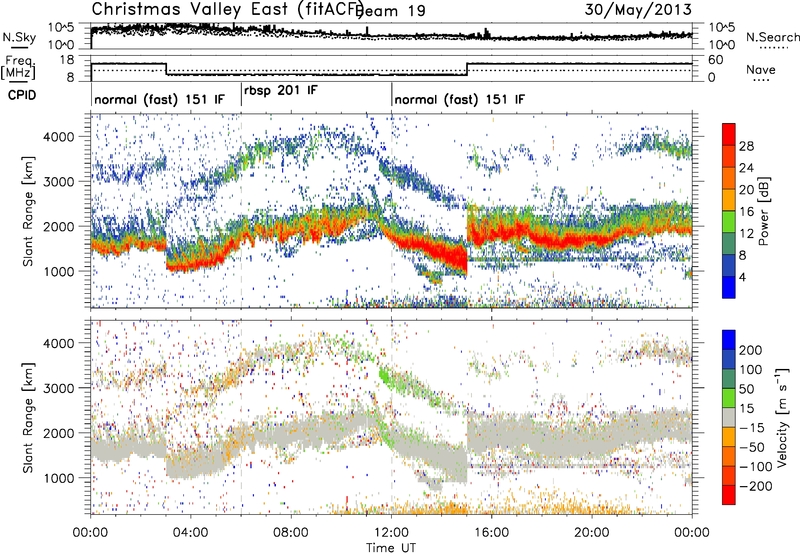This screenshot has height=554, width=800.
Task: Click the dashed vertical marker at 06:00 in power panel
Action: [x=241, y=211]
